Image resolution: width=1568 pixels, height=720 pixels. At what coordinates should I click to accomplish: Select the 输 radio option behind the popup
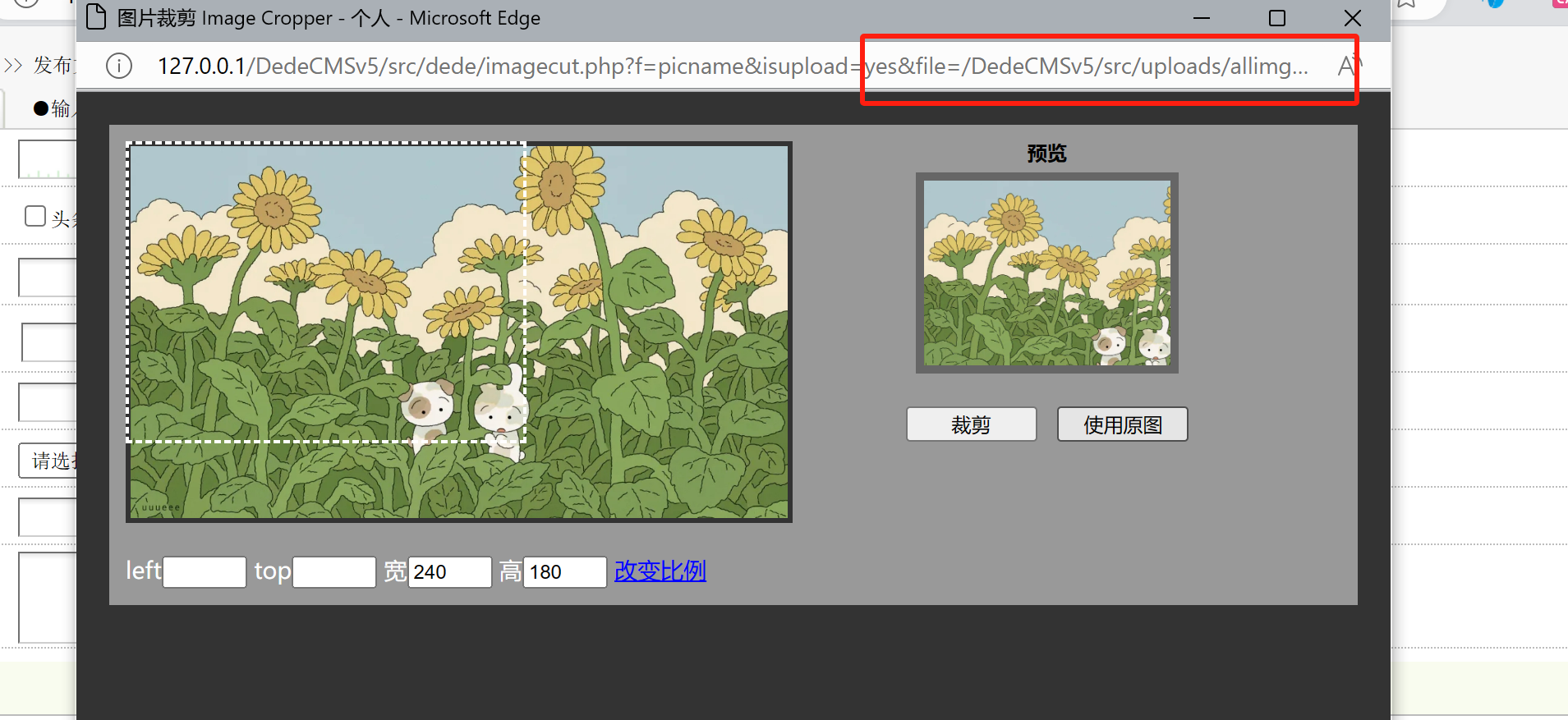(x=41, y=108)
